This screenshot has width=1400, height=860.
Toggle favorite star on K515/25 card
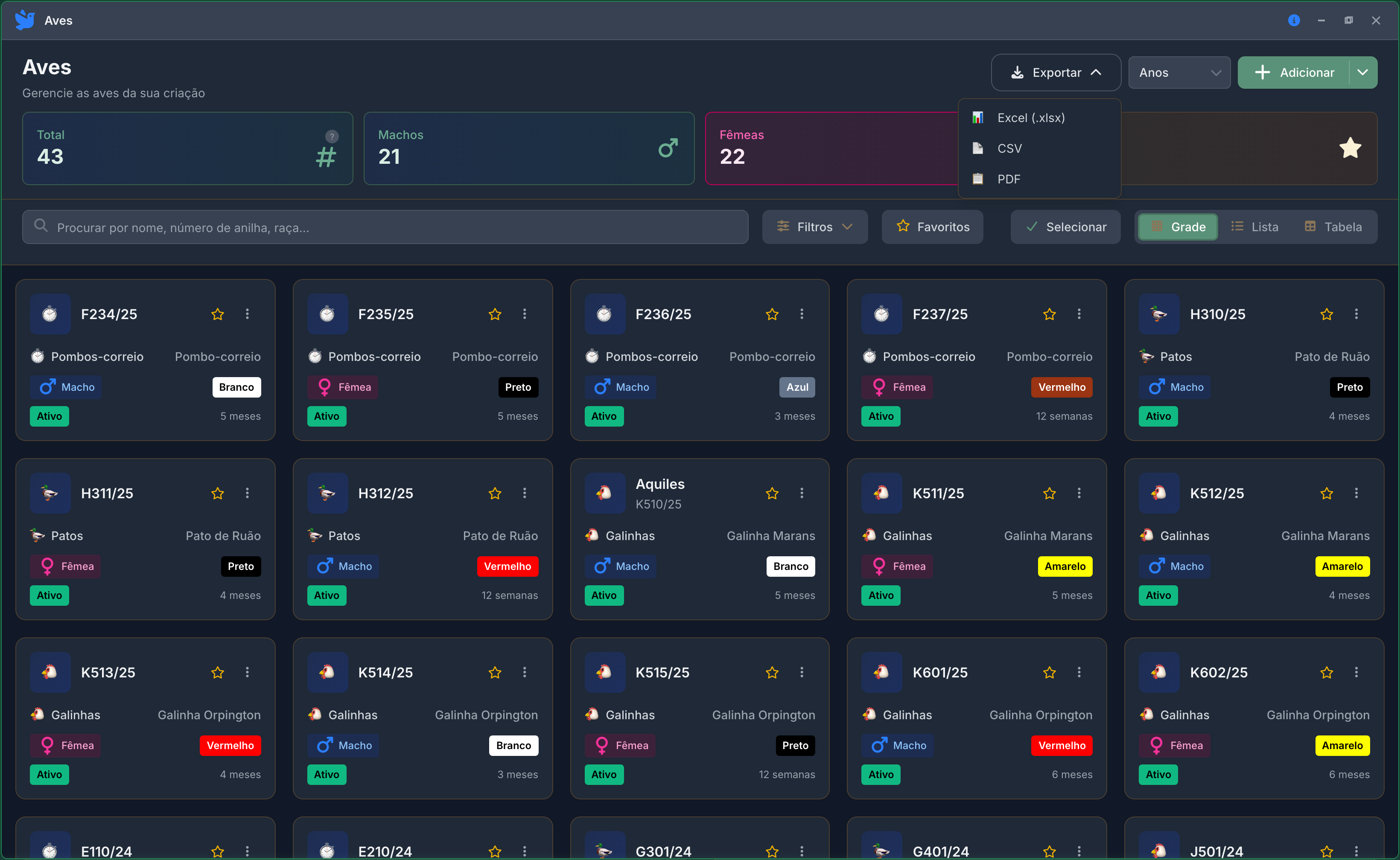coord(772,672)
